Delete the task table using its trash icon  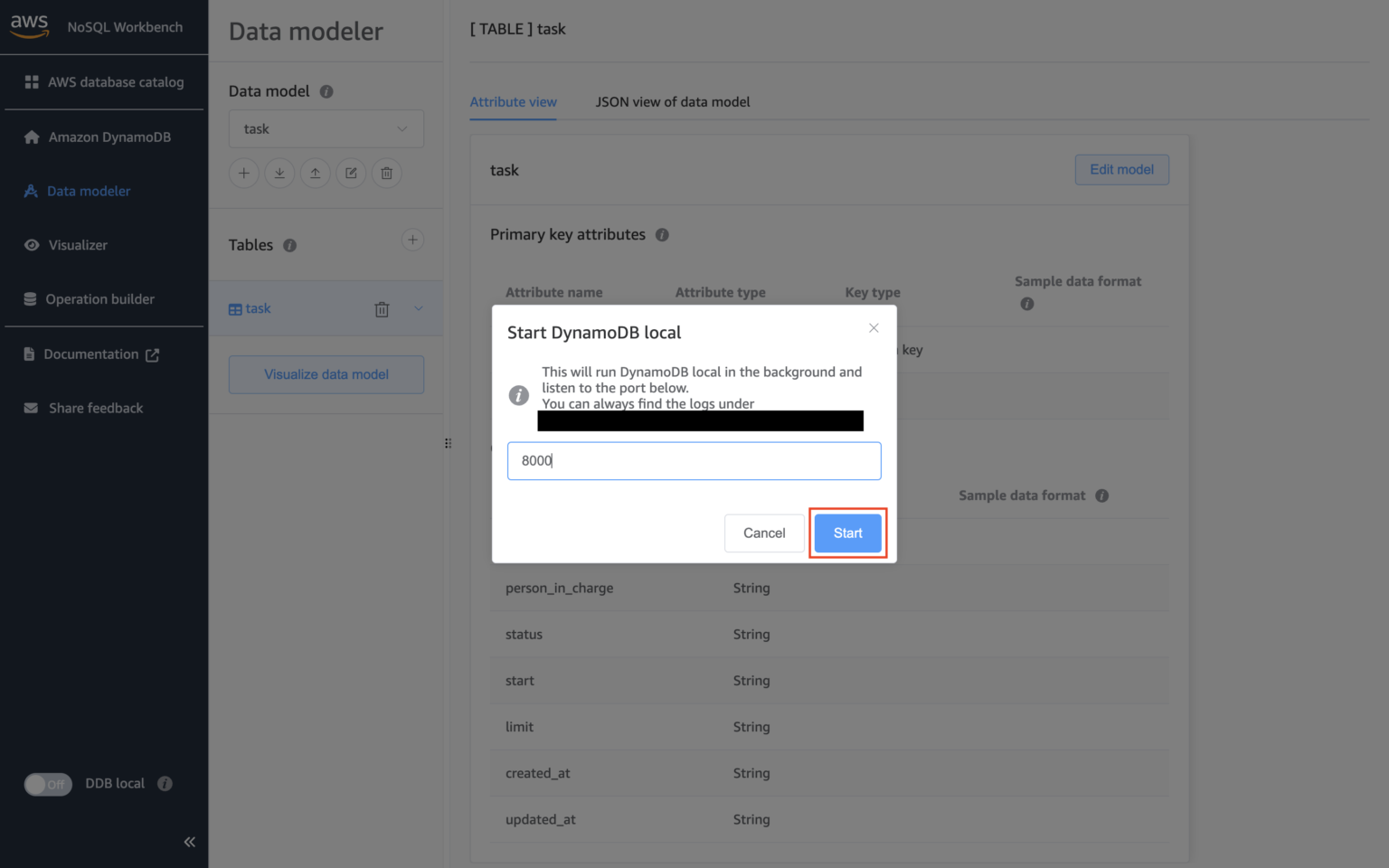coord(382,308)
